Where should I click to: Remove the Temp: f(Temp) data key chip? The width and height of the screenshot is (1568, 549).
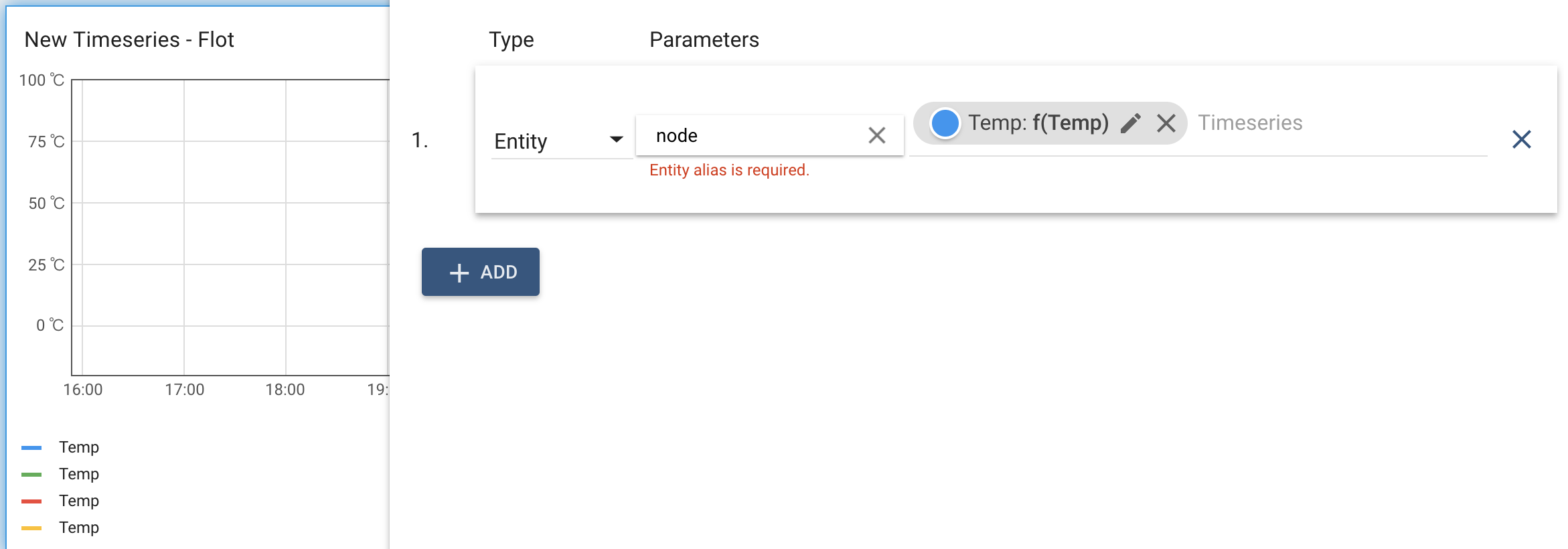coord(1166,123)
